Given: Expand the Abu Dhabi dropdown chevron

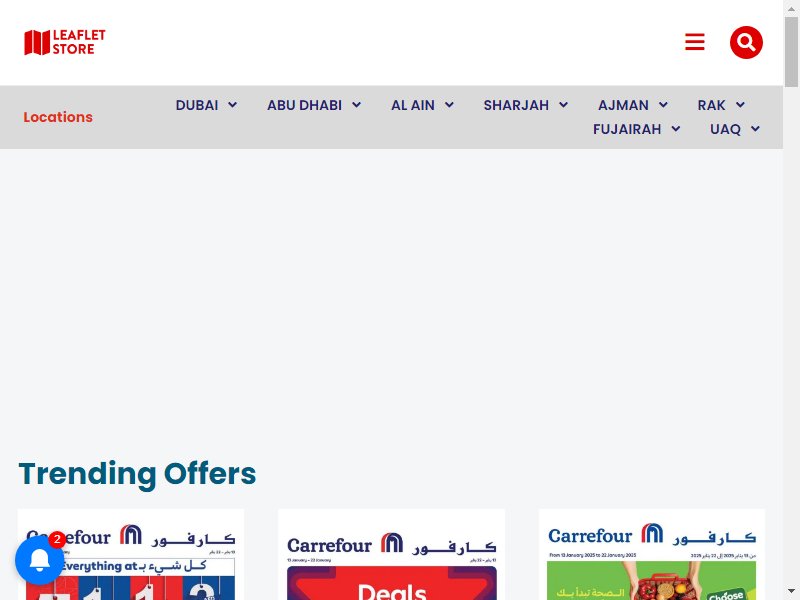Looking at the screenshot, I should 356,105.
